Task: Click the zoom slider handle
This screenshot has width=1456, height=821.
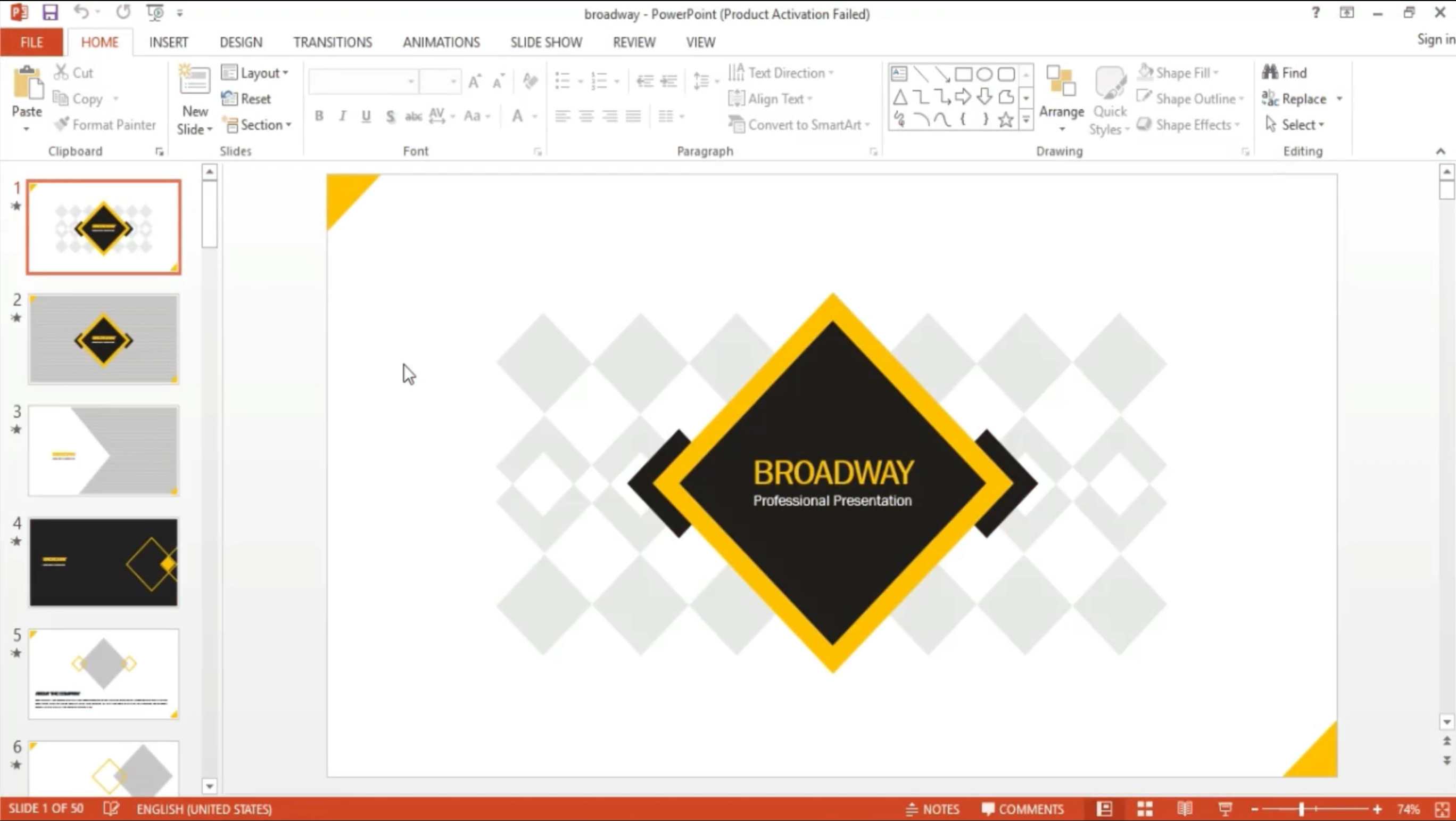Action: 1301,809
